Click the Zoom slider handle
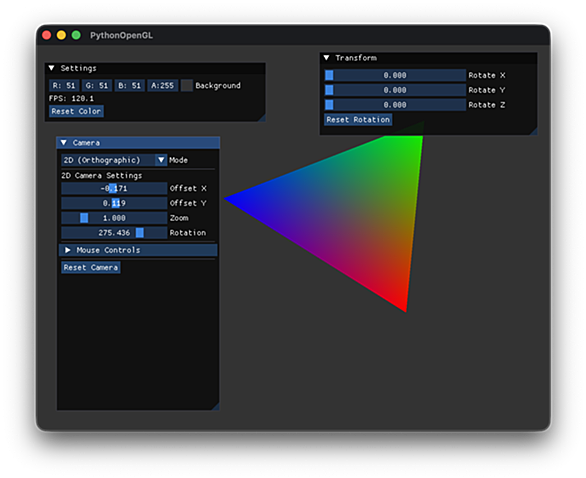 [x=84, y=218]
